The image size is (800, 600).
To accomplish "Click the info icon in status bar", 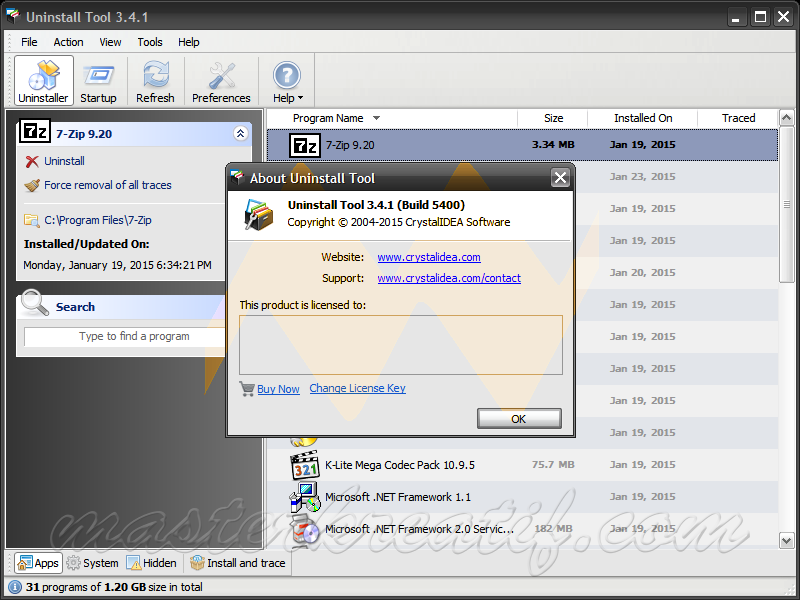I will tap(15, 587).
